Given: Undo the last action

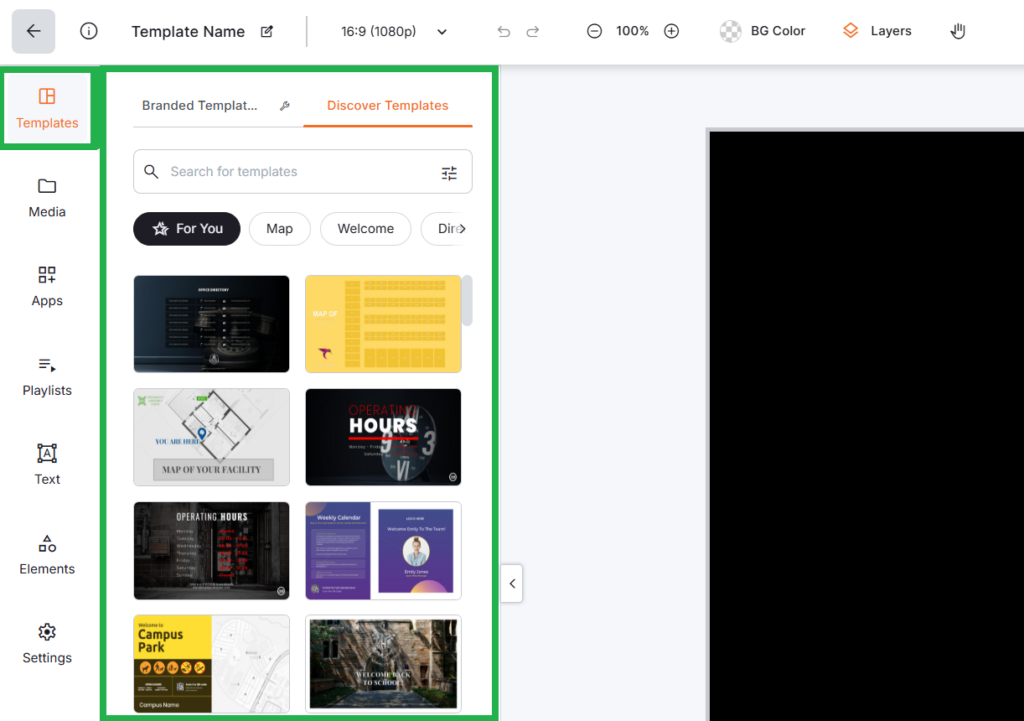Looking at the screenshot, I should [x=504, y=32].
